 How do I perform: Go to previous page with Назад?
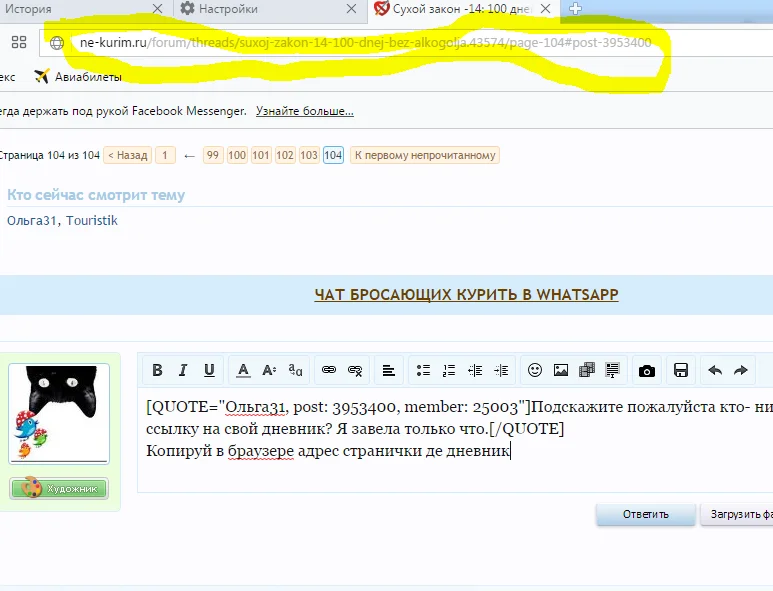(128, 155)
